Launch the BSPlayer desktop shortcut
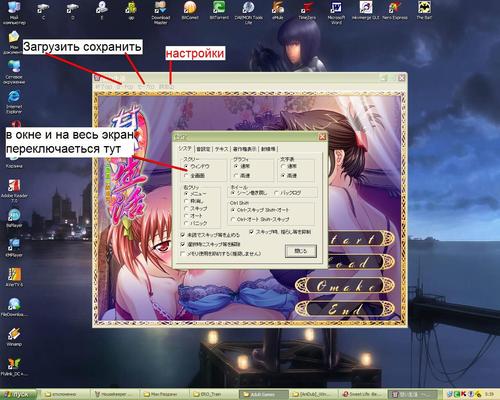The width and height of the screenshot is (500, 400). 14,218
